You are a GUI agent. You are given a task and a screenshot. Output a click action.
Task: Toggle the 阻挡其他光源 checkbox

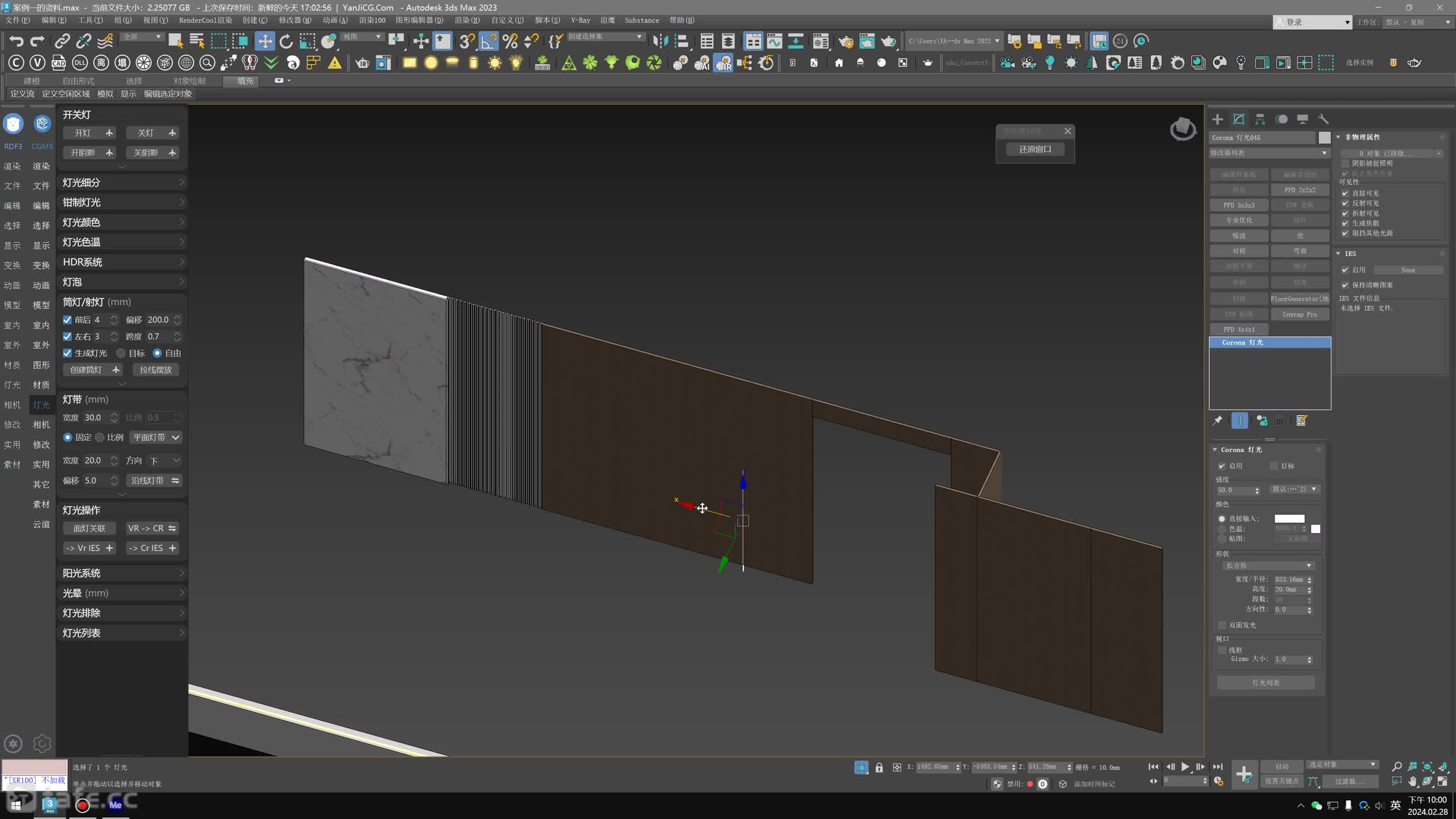pos(1345,233)
